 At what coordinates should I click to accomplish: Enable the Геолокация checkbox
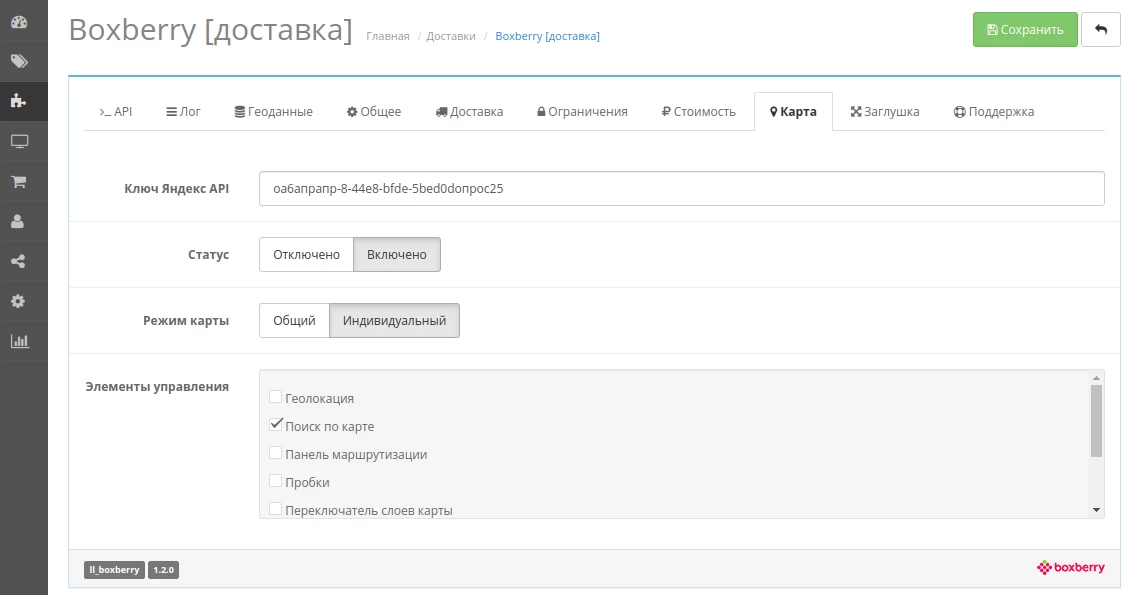coord(275,397)
